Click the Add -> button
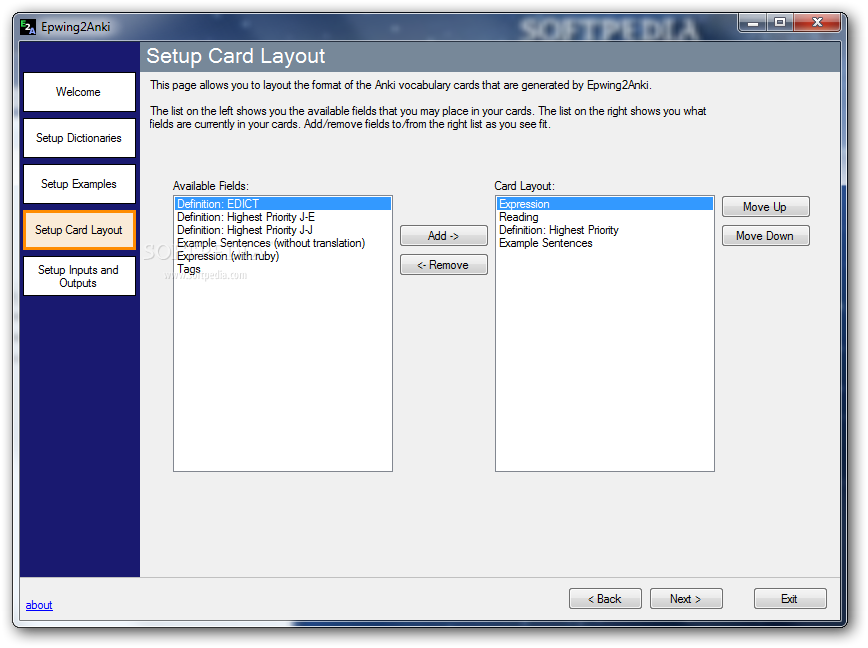868x648 pixels. click(x=443, y=236)
